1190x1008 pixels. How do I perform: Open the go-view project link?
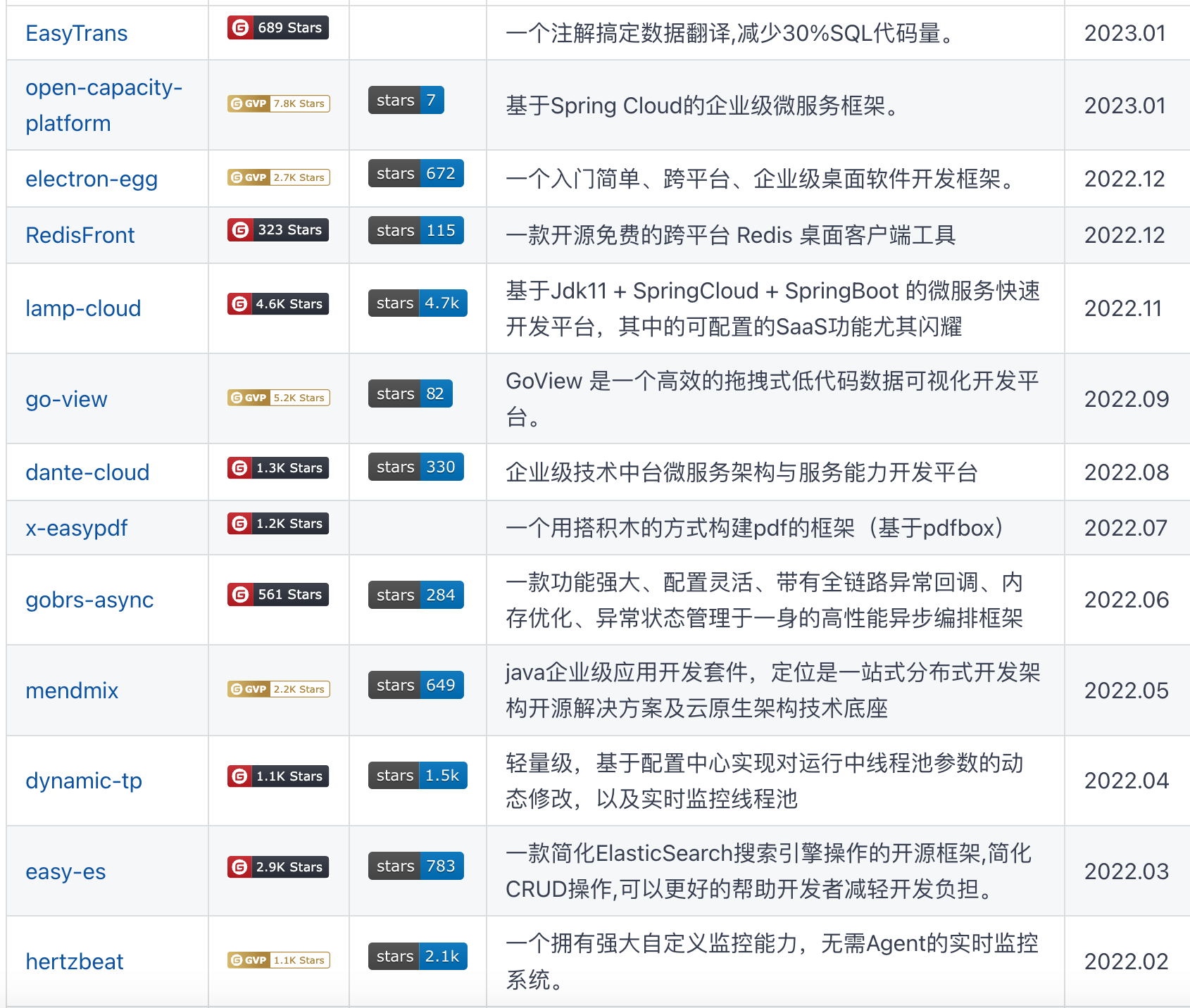[x=66, y=399]
